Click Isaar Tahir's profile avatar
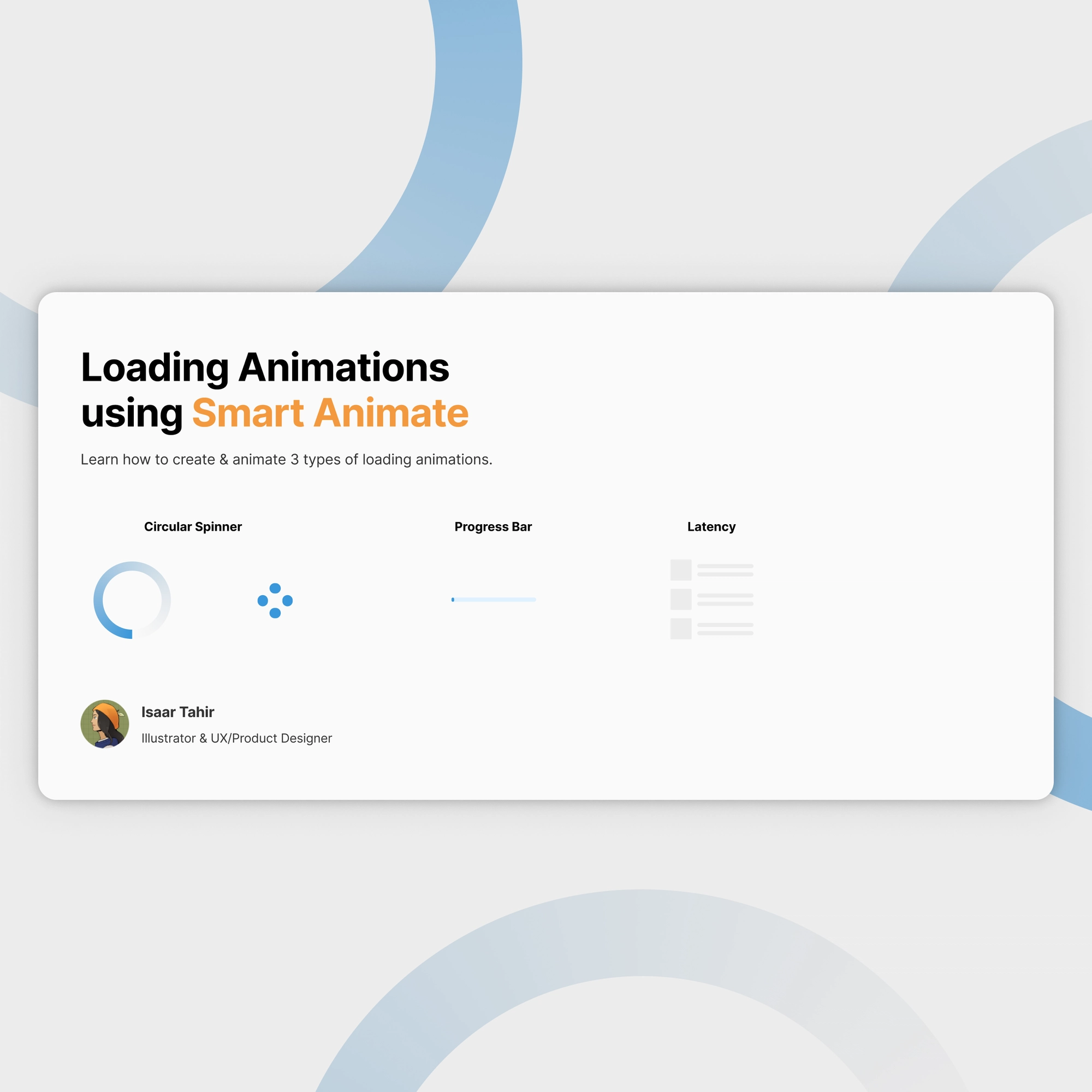This screenshot has width=1092, height=1092. (x=105, y=724)
